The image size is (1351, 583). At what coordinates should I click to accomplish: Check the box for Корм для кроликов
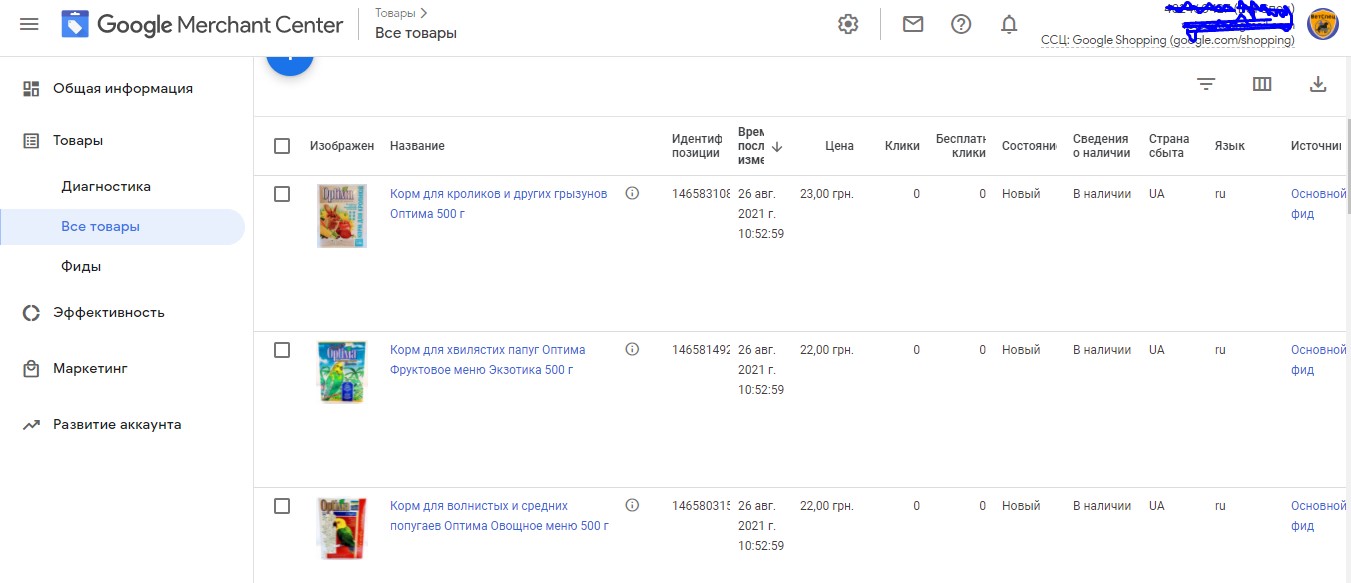click(282, 194)
